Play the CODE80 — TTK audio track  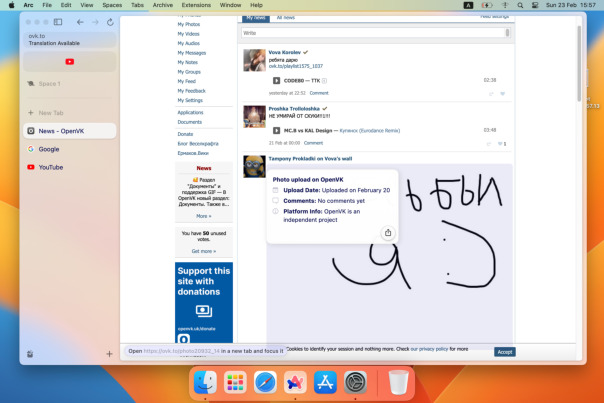pos(276,80)
